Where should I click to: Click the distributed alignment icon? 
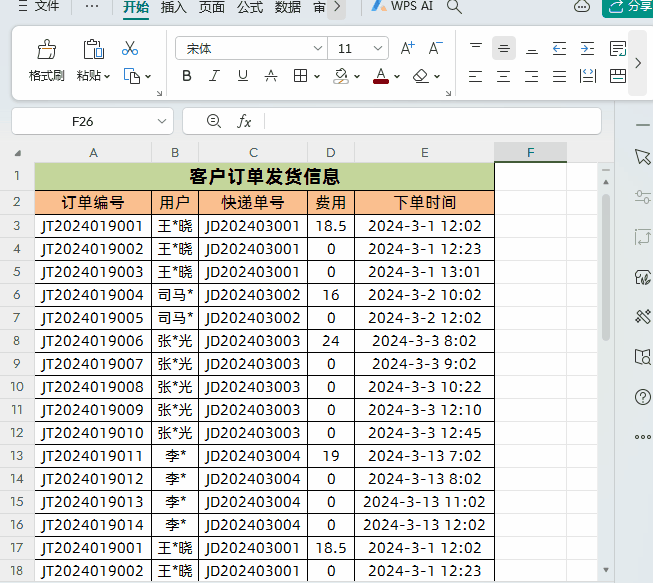click(x=588, y=76)
